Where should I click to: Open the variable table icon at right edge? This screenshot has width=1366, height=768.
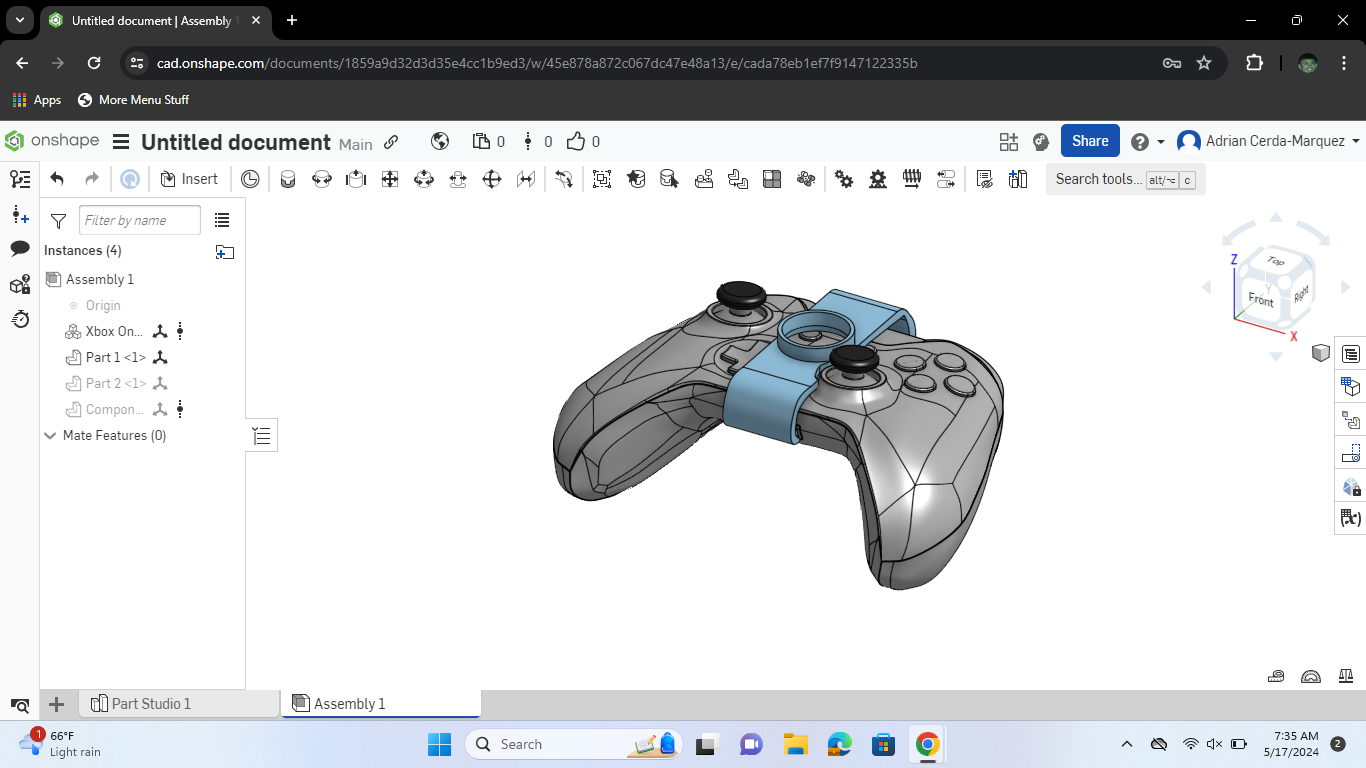[1351, 518]
